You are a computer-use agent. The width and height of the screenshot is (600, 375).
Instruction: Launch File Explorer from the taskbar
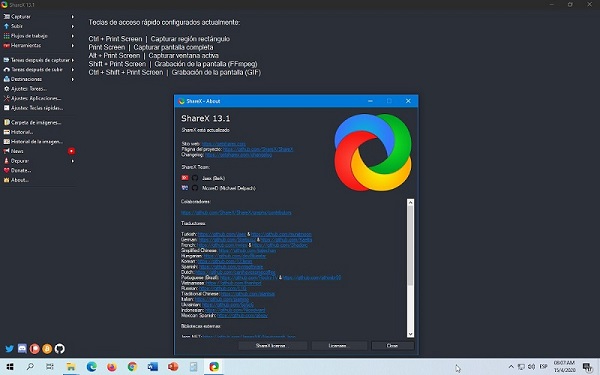point(71,367)
